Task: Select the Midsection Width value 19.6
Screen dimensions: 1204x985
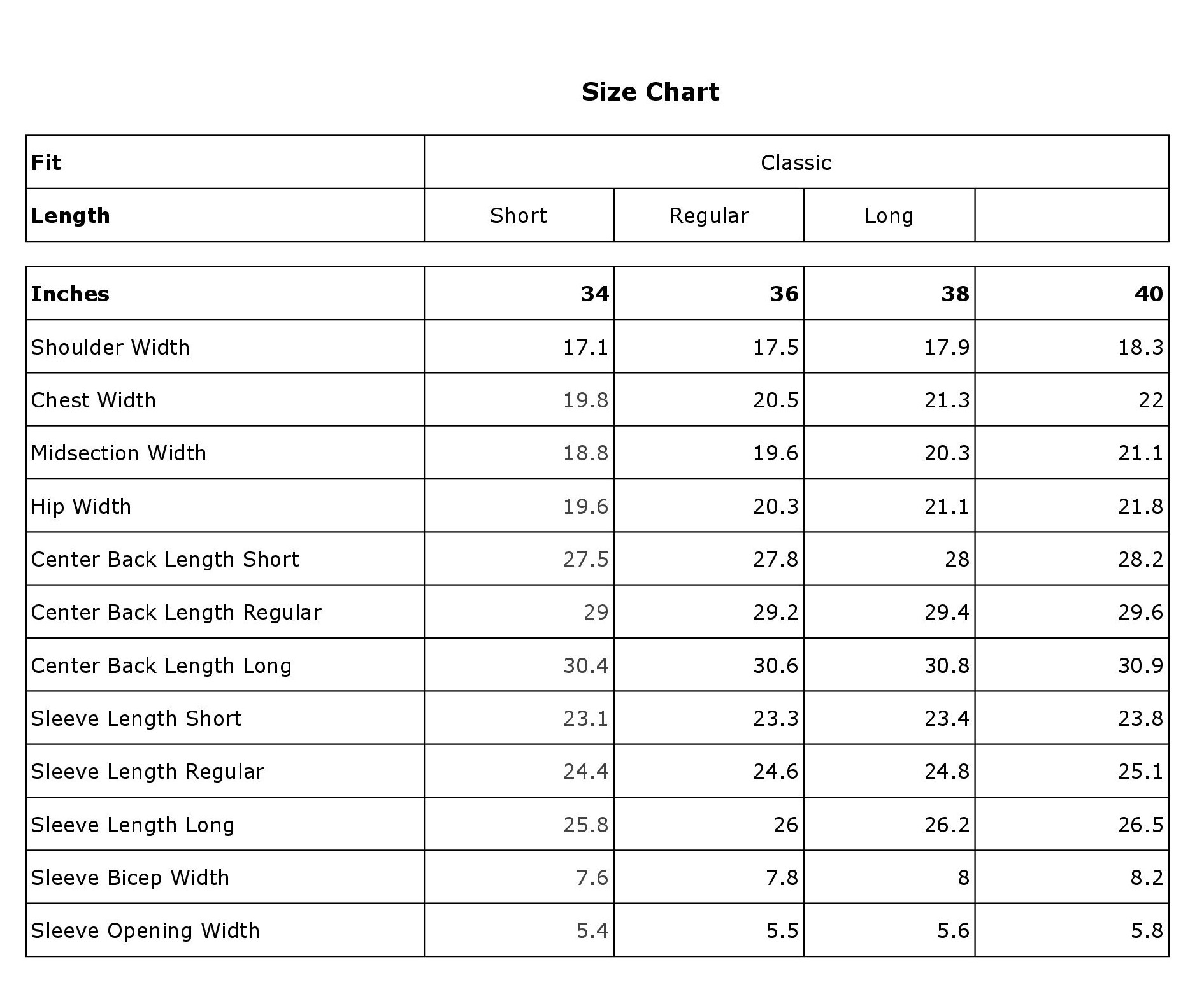Action: click(775, 453)
